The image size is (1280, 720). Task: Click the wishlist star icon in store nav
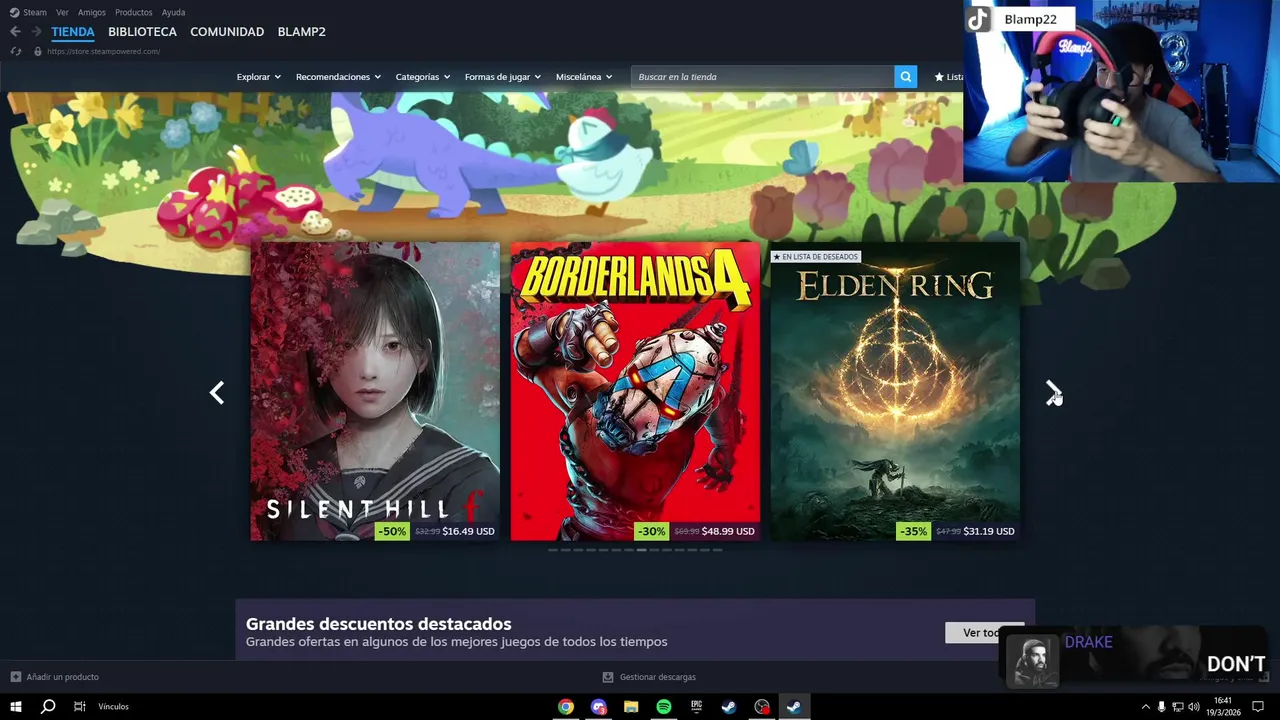pos(939,77)
